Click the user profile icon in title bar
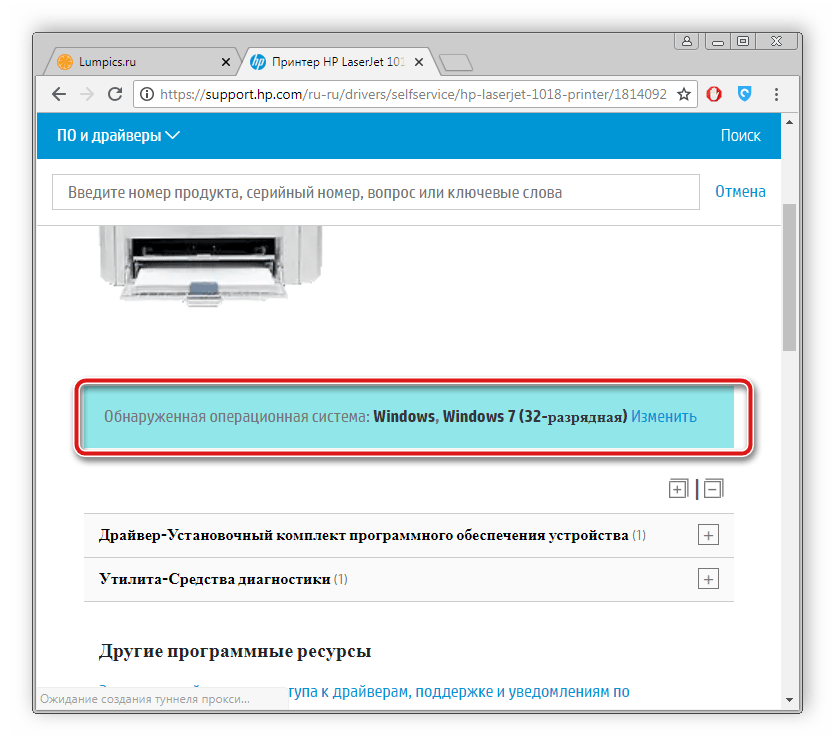This screenshot has width=835, height=746. (686, 41)
